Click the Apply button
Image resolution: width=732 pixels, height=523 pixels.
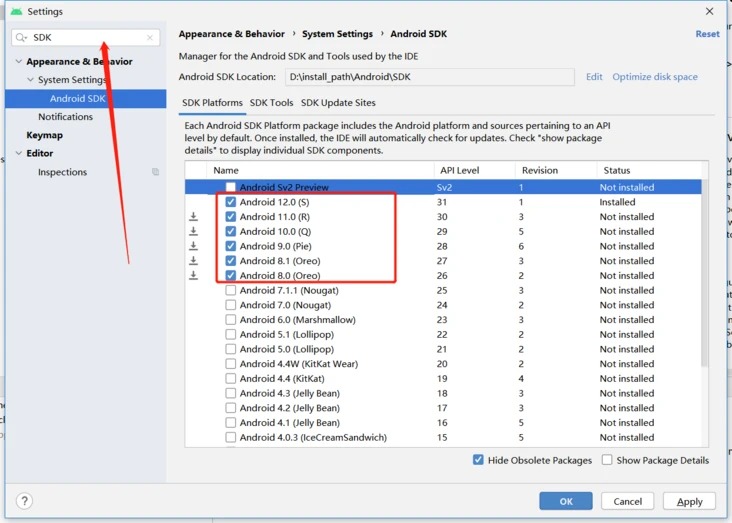(x=689, y=501)
